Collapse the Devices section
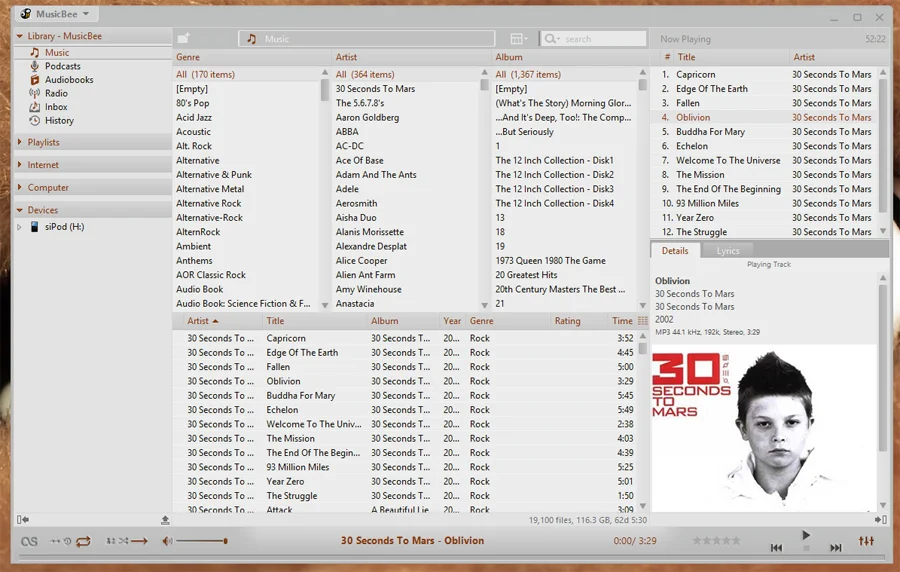The width and height of the screenshot is (900, 572). pyautogui.click(x=20, y=210)
